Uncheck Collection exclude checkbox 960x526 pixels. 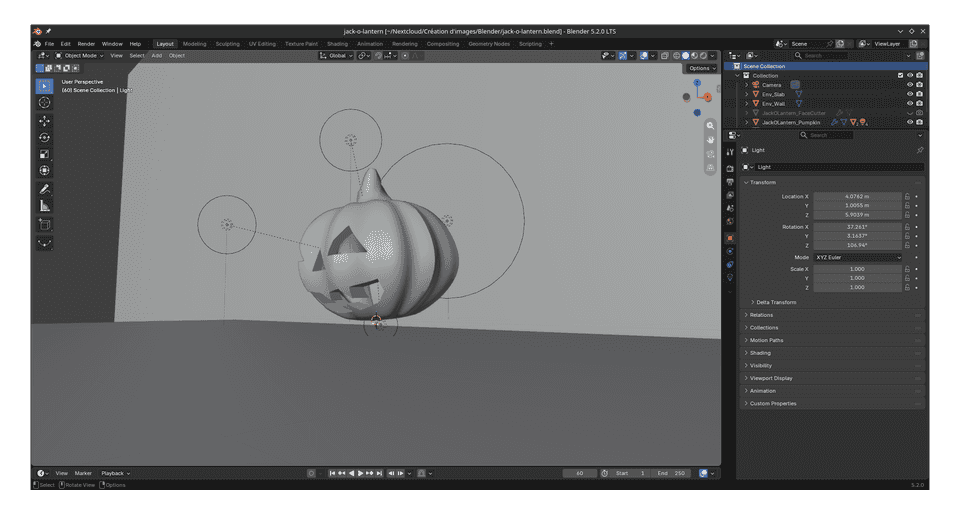tap(901, 76)
